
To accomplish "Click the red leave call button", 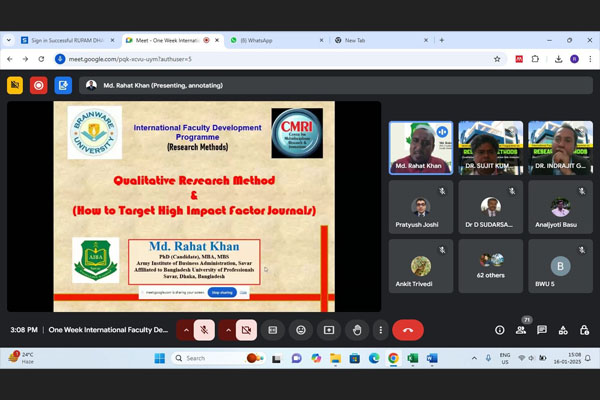I will 407,329.
